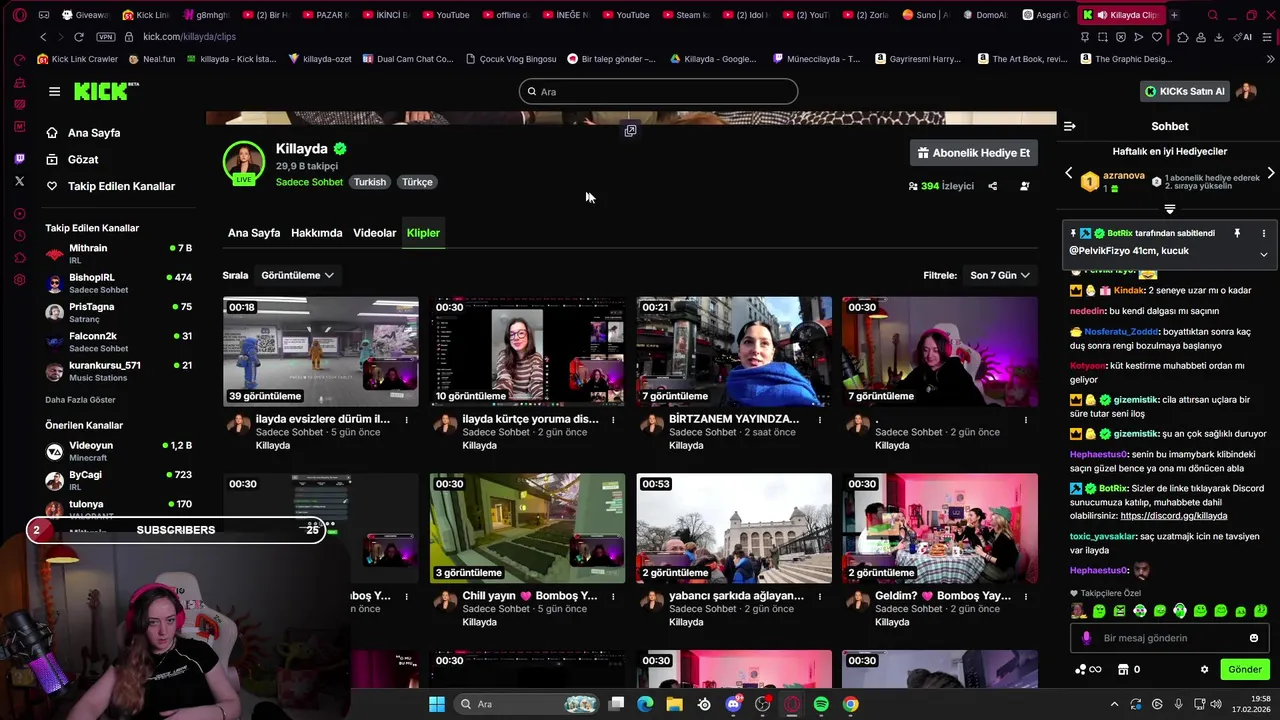This screenshot has width=1280, height=720.
Task: Expand Daha Fazla Göster channel list
Action: click(x=80, y=400)
